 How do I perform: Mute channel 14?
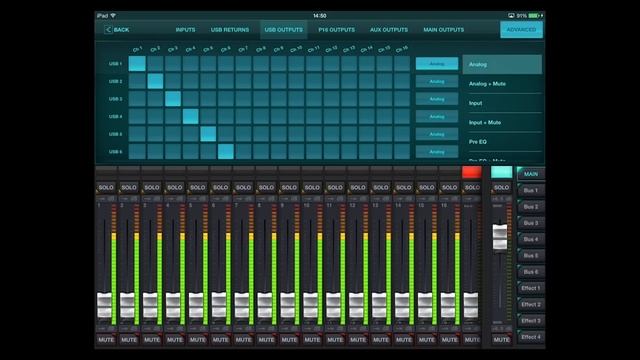click(404, 340)
